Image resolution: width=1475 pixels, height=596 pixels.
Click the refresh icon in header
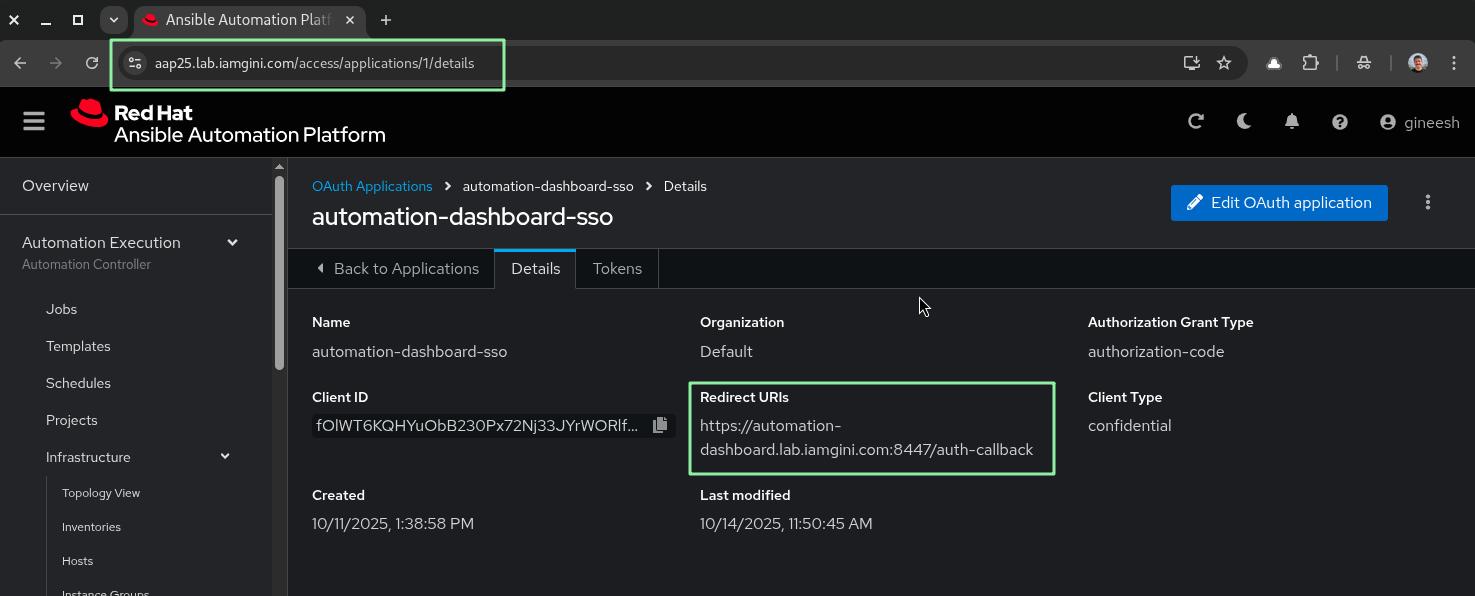1195,122
